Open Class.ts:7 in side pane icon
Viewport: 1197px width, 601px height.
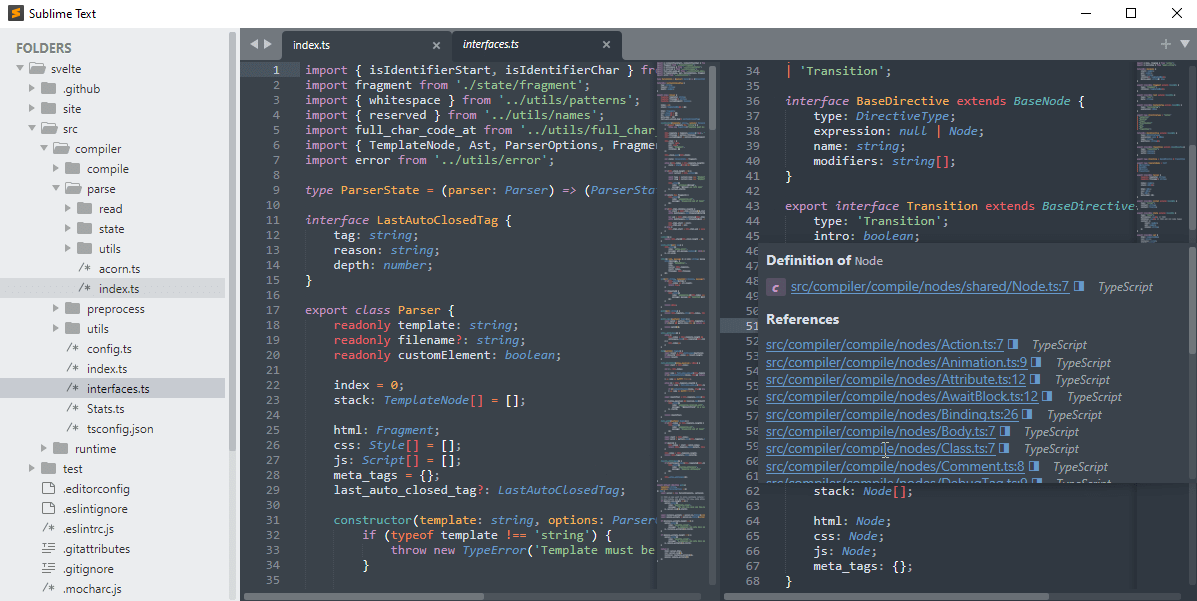[1005, 449]
